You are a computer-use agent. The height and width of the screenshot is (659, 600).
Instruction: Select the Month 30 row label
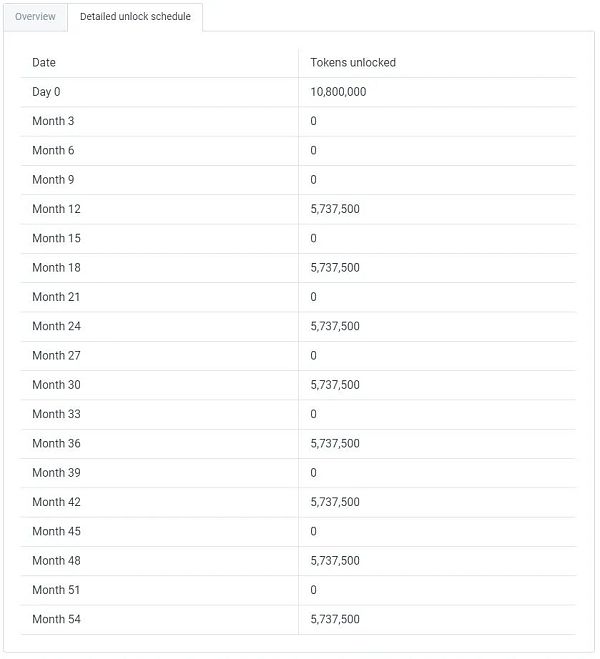56,385
